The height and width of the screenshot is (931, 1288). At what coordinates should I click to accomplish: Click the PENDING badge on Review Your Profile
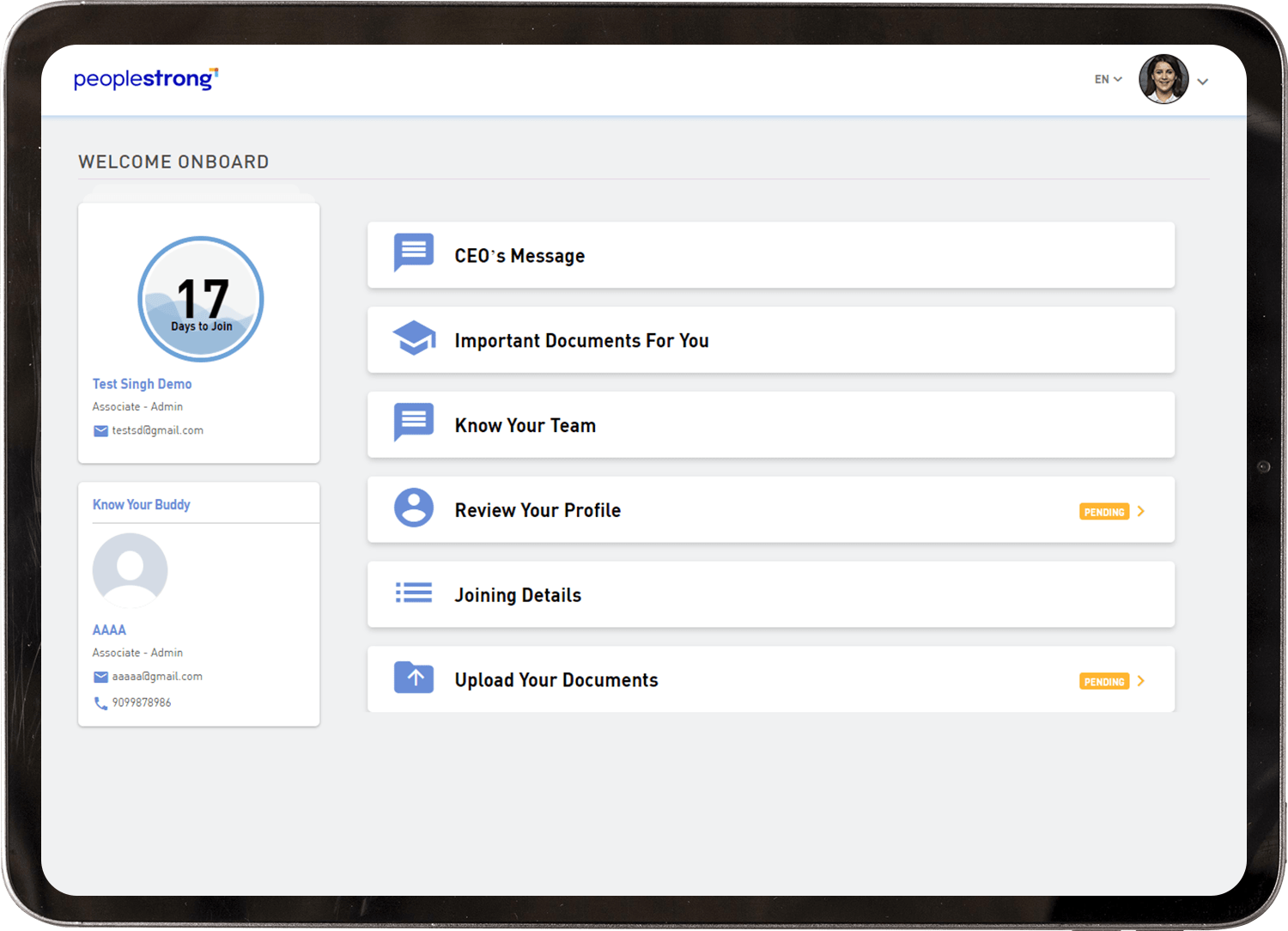point(1103,512)
